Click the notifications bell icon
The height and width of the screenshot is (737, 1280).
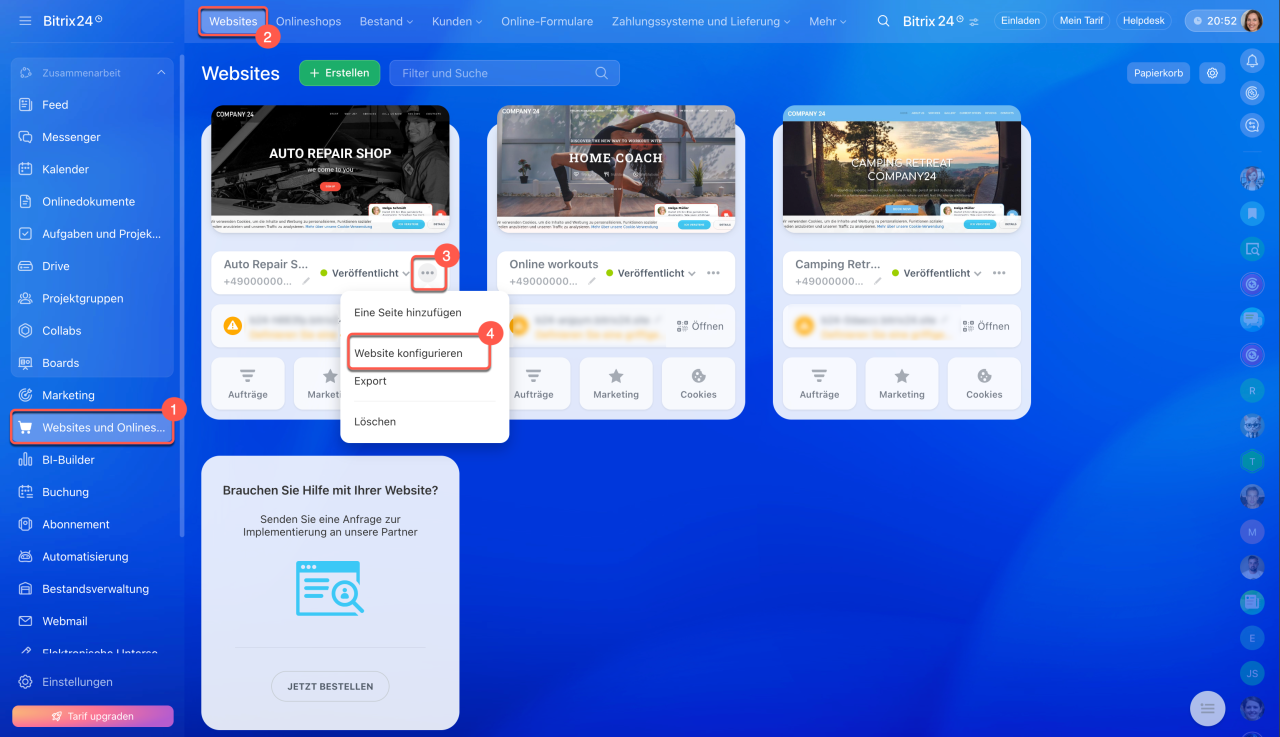[1252, 61]
